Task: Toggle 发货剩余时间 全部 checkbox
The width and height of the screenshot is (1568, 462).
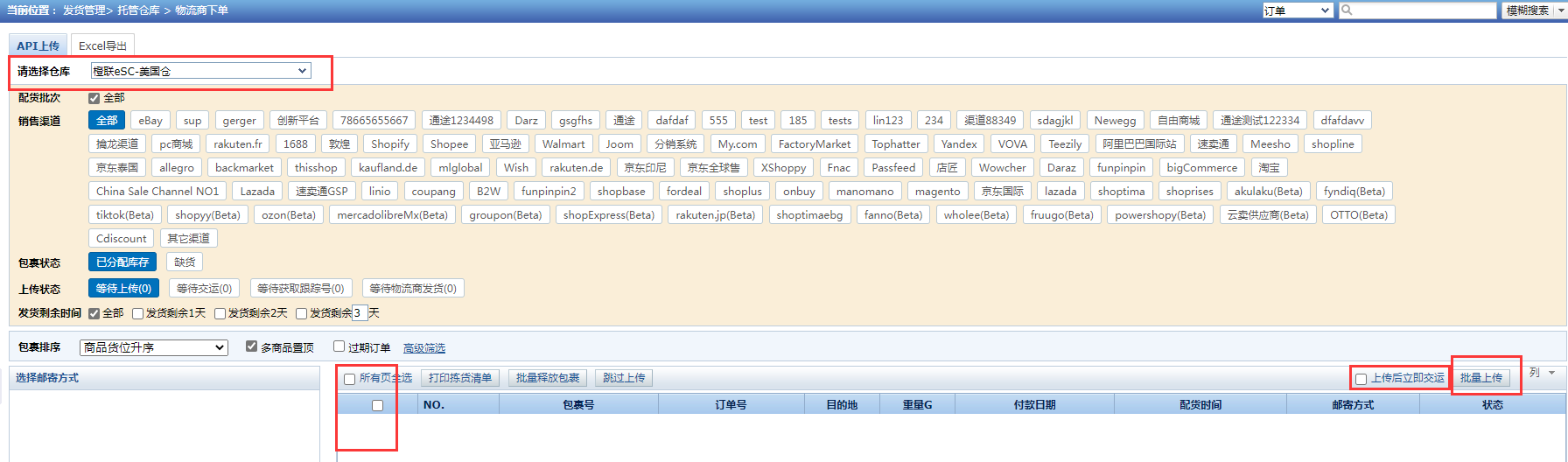Action: pyautogui.click(x=94, y=313)
